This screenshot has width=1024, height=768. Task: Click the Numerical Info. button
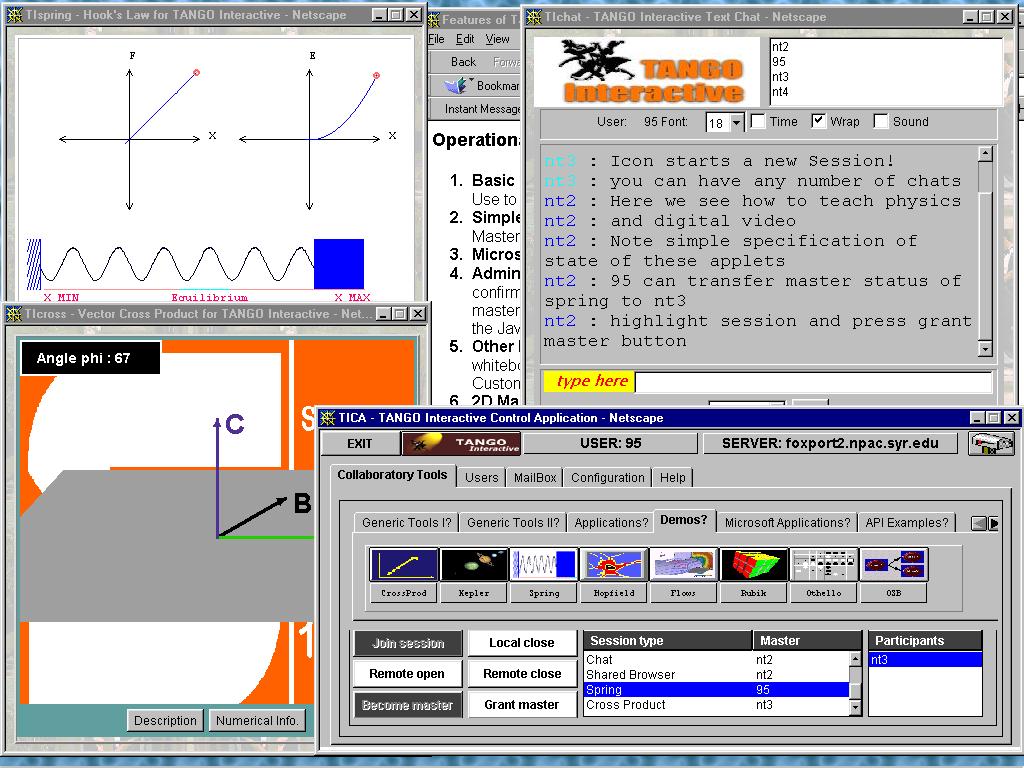coord(257,720)
